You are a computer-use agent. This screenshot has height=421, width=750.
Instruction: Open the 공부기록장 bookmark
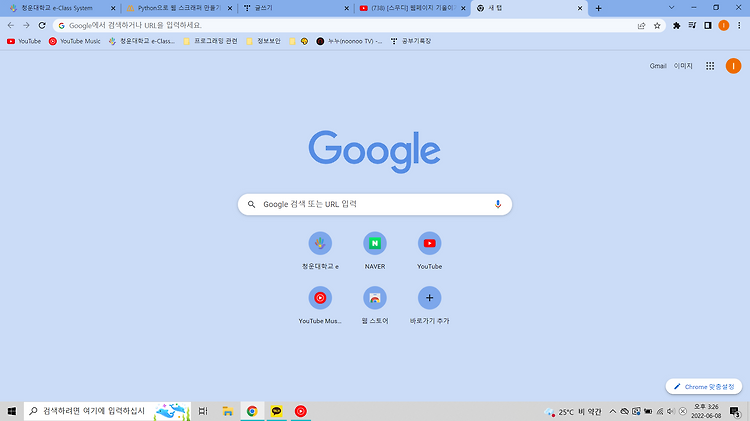(411, 41)
